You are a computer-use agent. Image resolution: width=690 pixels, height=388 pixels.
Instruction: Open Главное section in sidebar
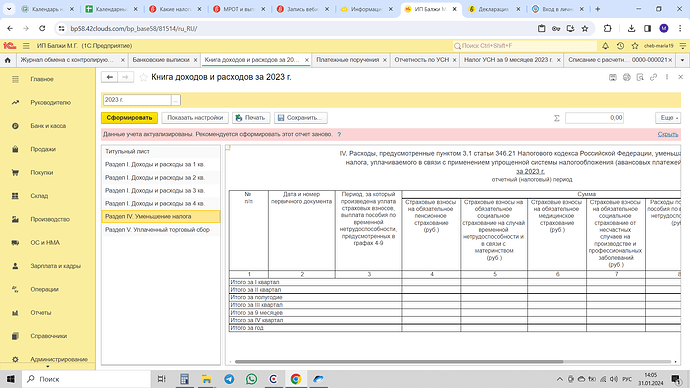(42, 79)
